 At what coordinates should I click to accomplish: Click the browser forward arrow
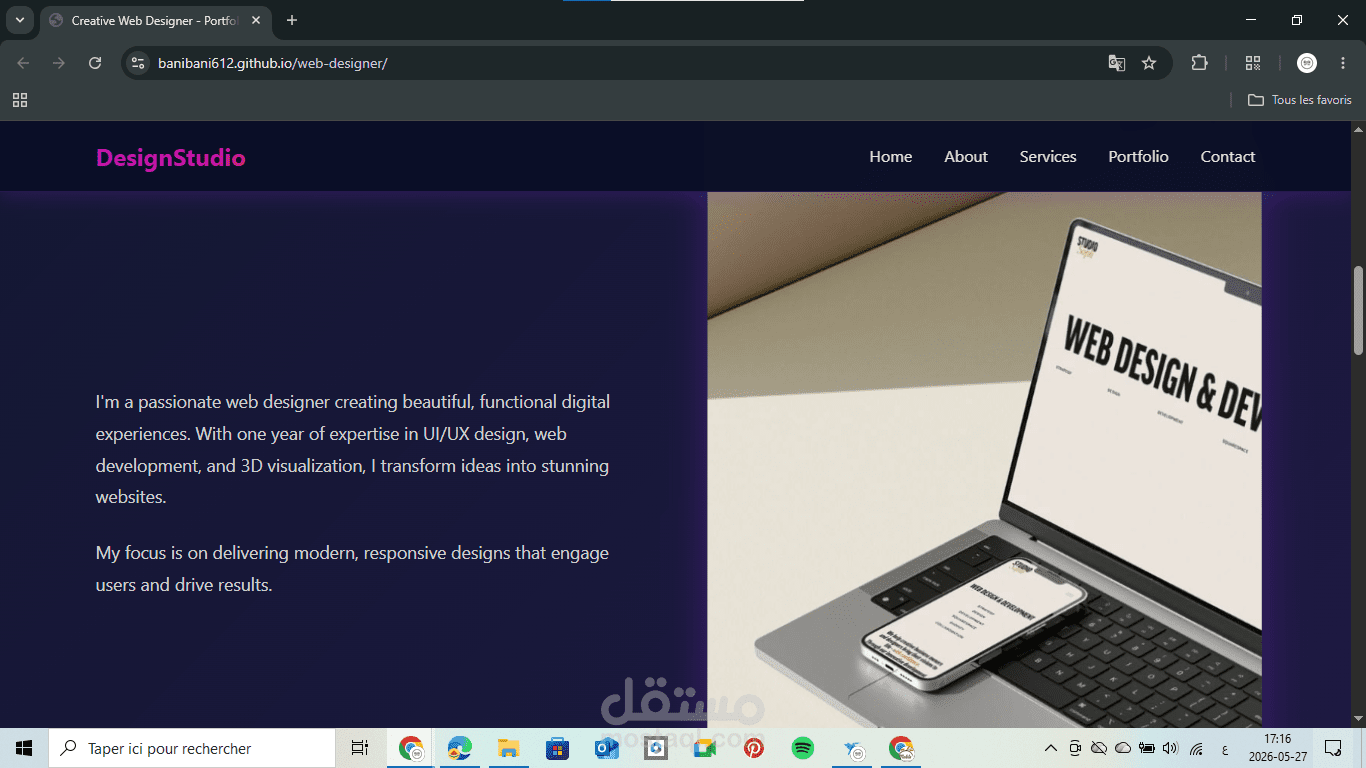(x=59, y=63)
